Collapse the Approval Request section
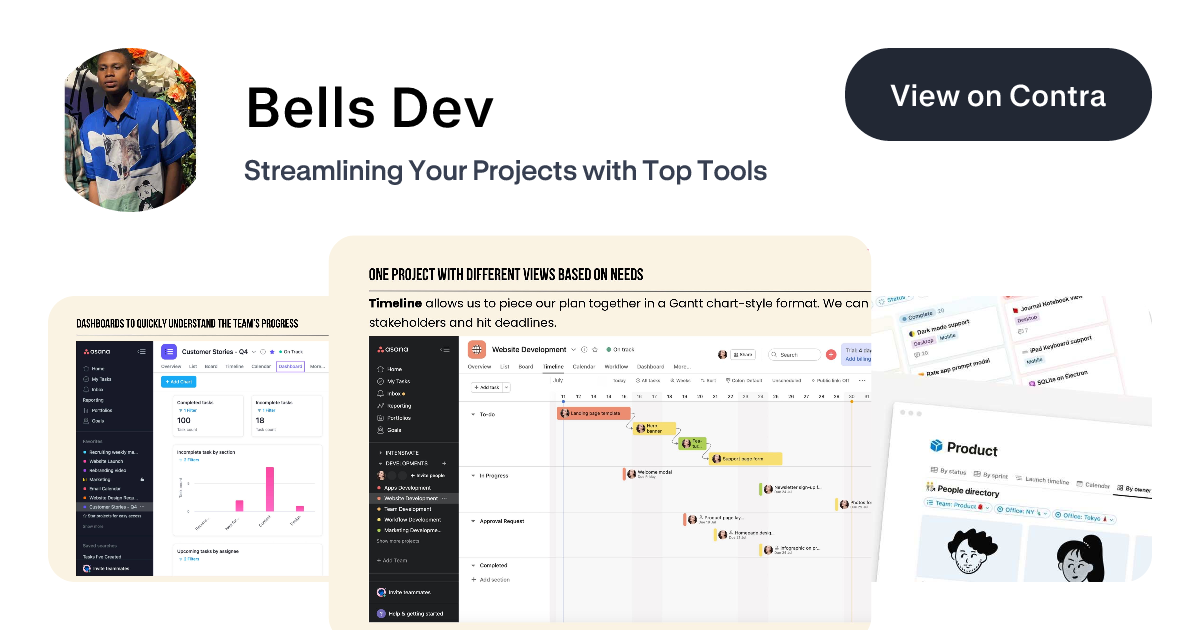The image size is (1200, 630). [x=474, y=520]
